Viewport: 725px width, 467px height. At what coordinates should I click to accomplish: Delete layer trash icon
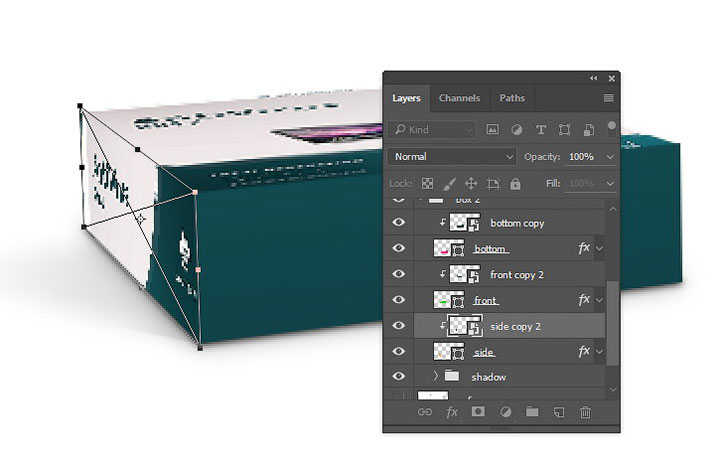pos(585,412)
